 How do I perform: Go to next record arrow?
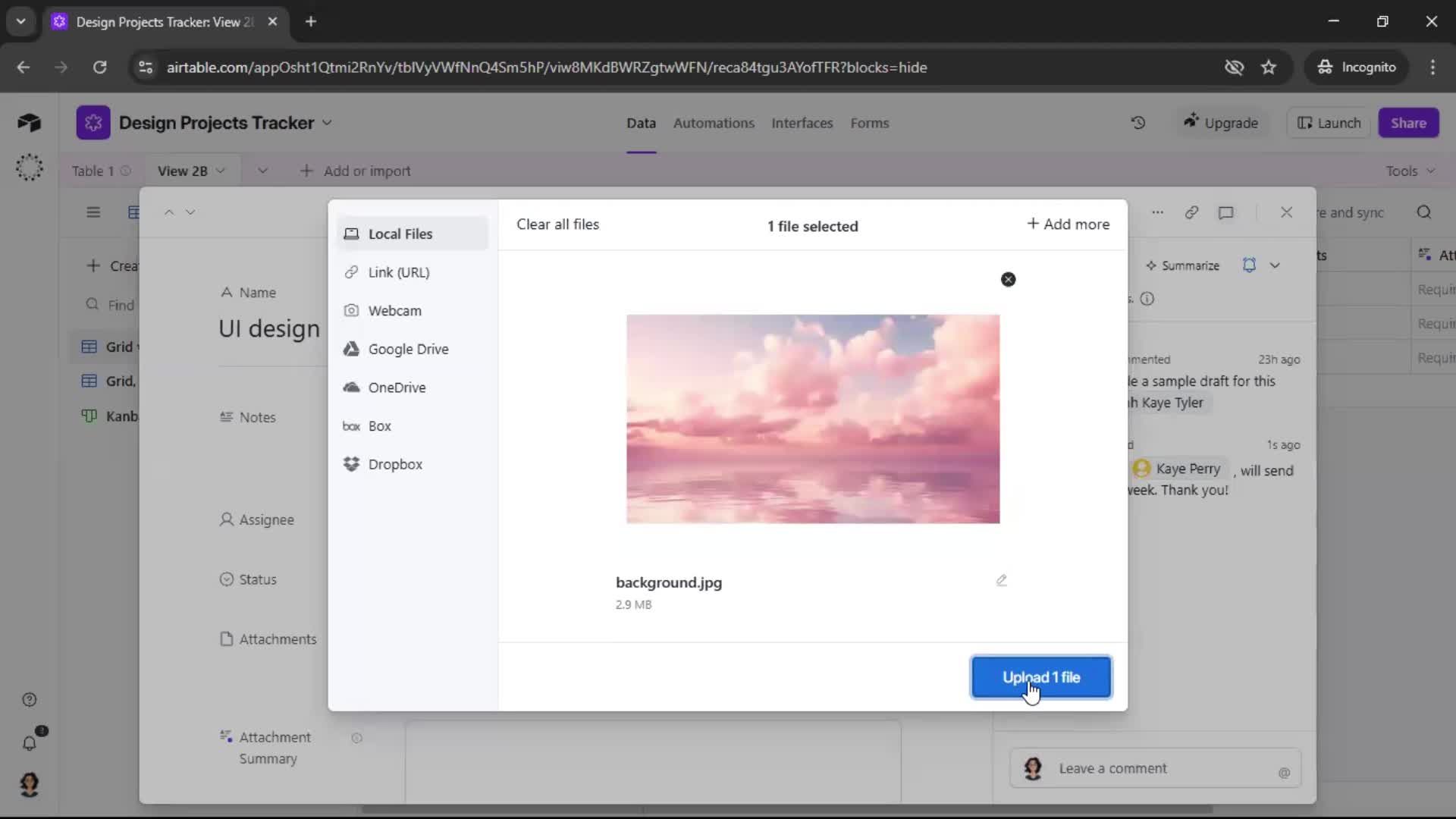(x=190, y=212)
